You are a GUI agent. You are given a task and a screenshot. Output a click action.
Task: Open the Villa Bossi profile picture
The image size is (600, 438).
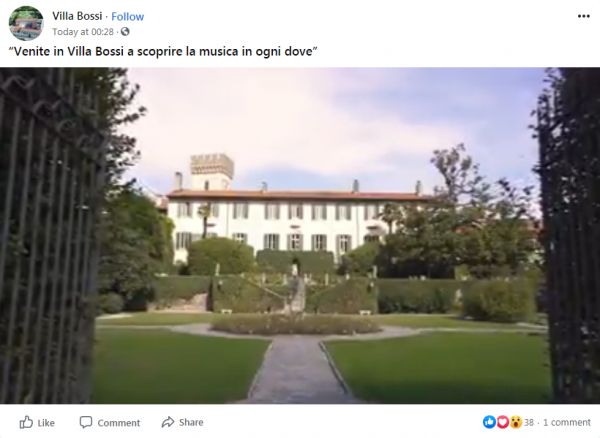click(26, 23)
